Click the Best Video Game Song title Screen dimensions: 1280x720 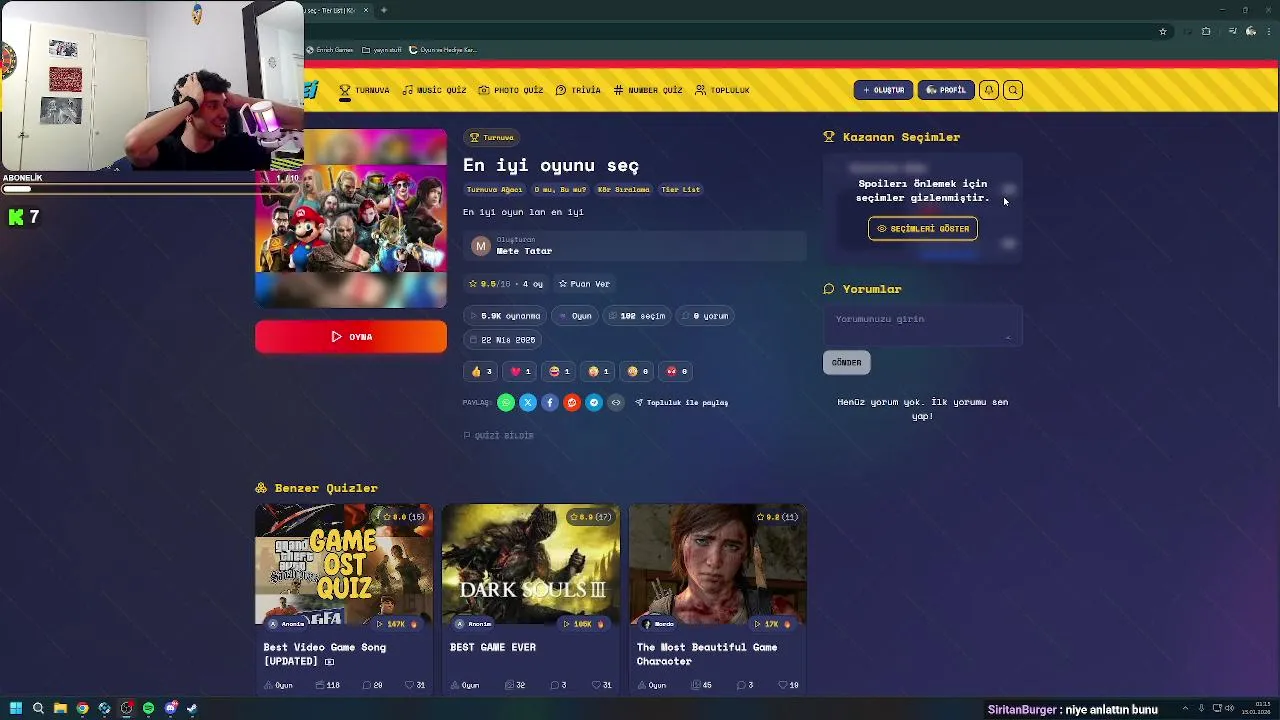325,654
